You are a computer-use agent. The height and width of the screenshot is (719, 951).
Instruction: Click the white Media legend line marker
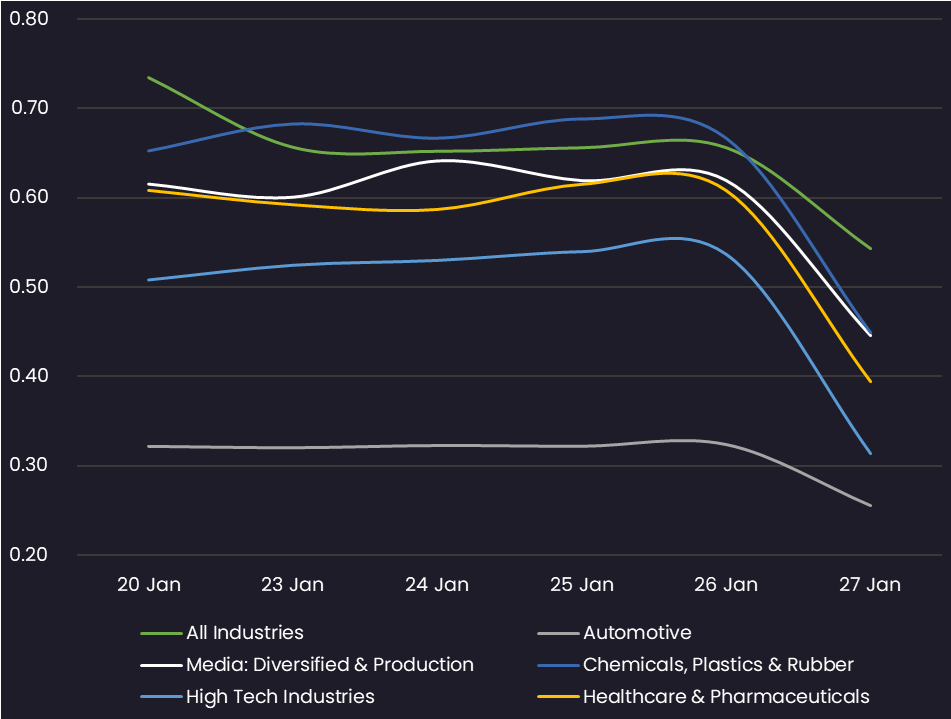tap(160, 665)
